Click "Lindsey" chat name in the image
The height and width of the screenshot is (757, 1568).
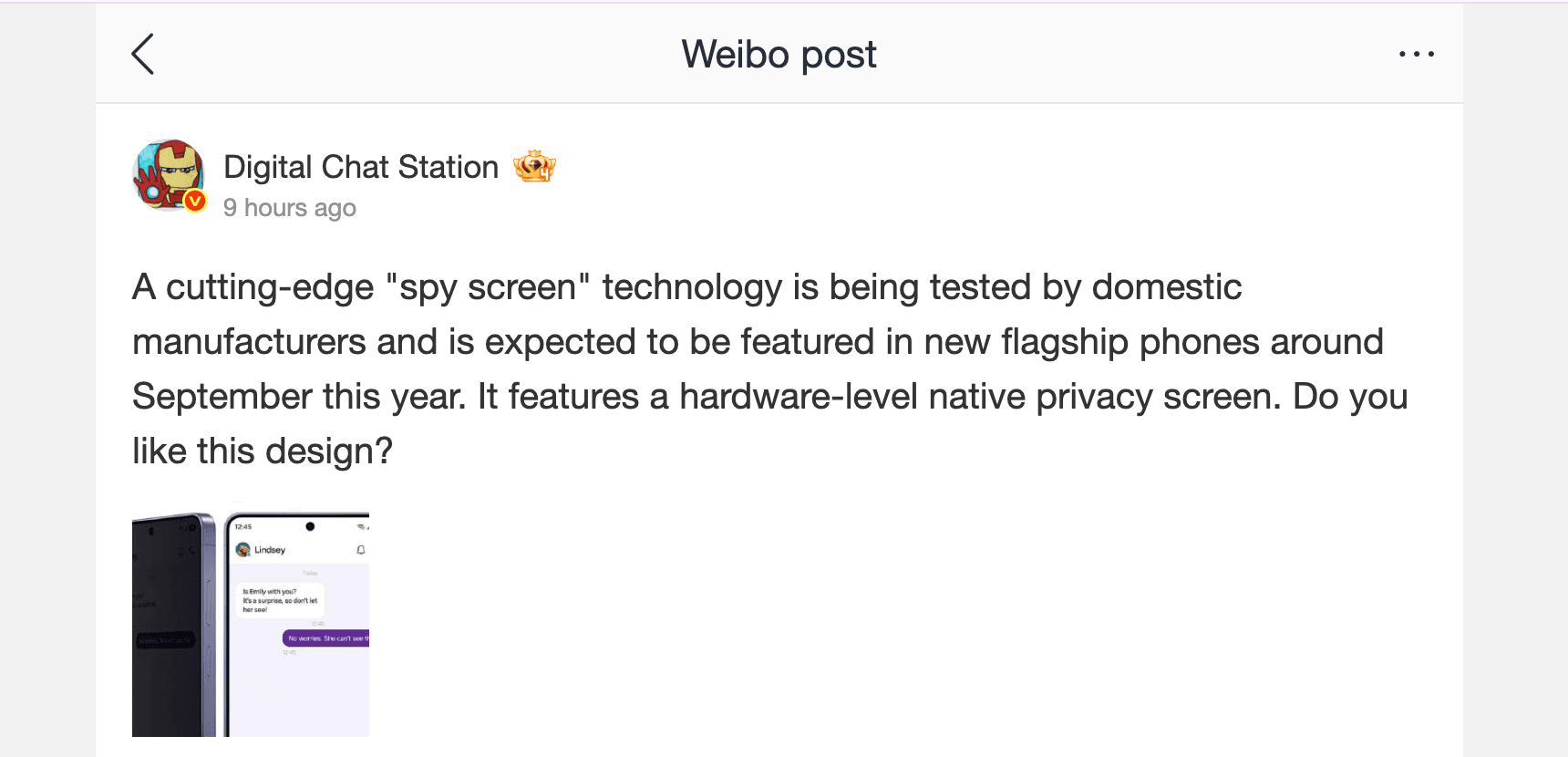pos(270,550)
